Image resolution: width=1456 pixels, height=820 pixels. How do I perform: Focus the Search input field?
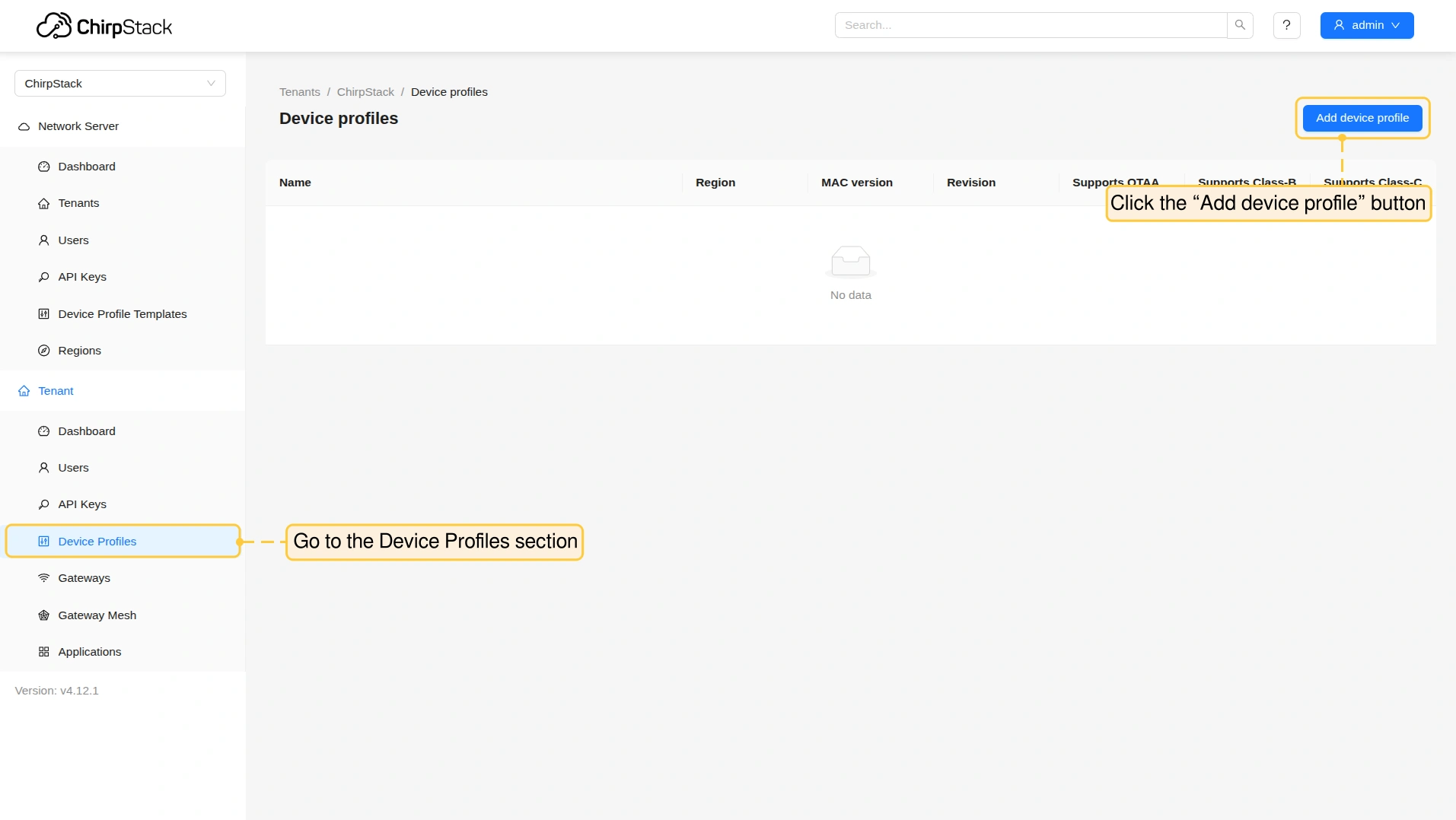(1031, 25)
